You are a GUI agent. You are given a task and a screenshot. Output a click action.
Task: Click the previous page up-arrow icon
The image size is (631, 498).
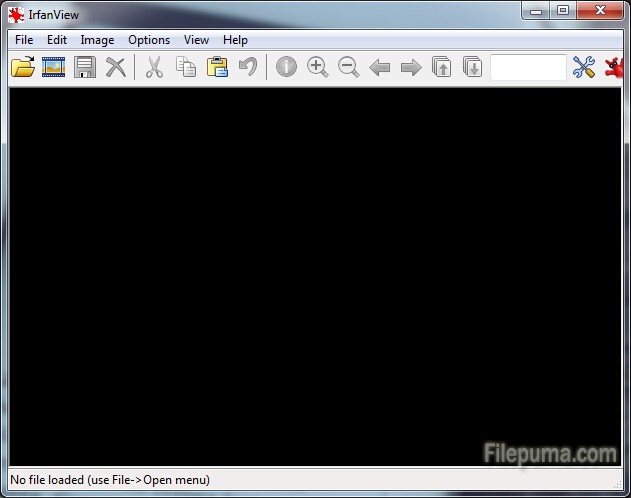tap(442, 68)
